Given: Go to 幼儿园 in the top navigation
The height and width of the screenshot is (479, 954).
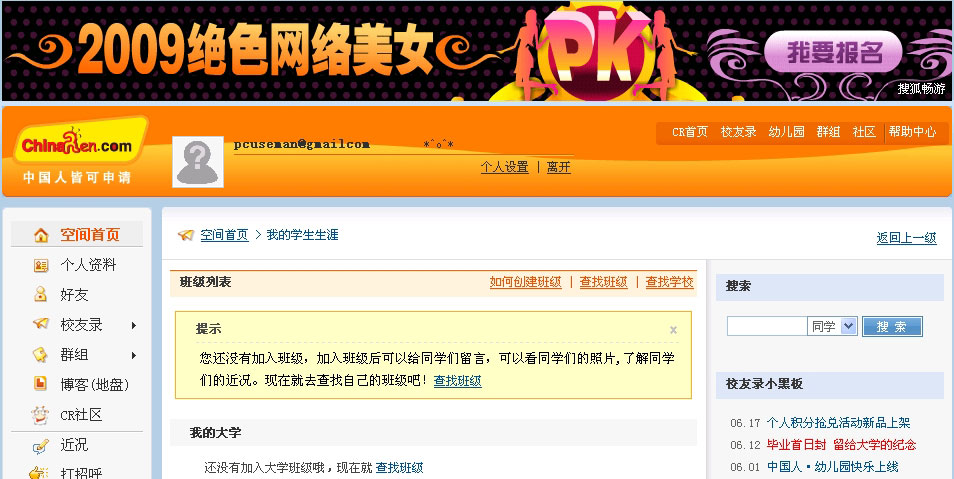Looking at the screenshot, I should tap(786, 131).
